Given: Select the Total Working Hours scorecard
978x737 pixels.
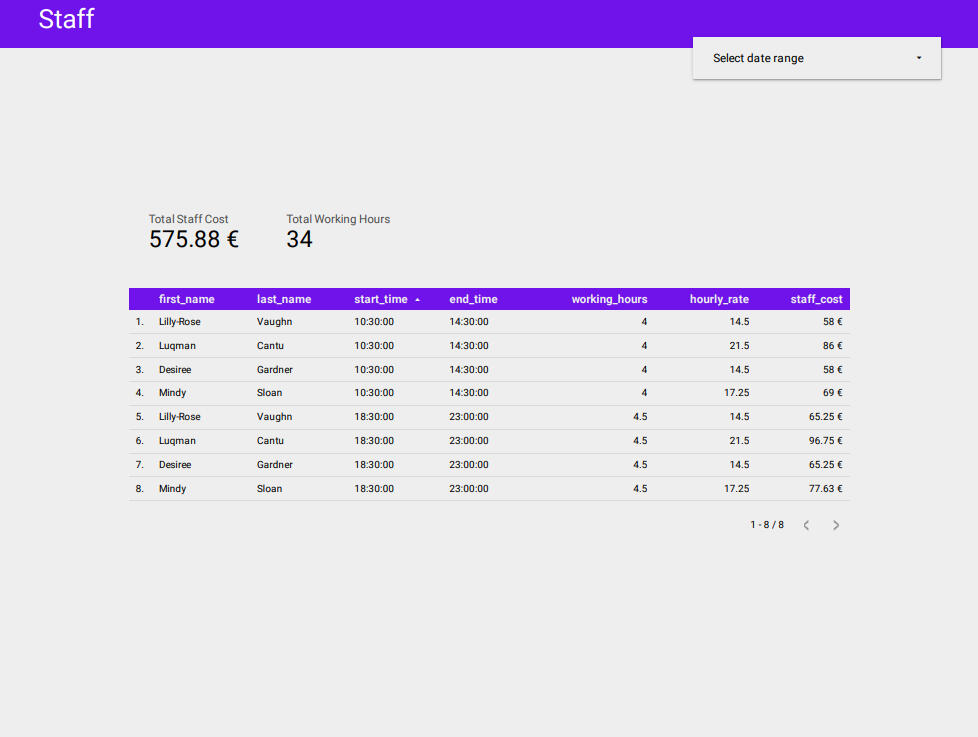Looking at the screenshot, I should 337,231.
